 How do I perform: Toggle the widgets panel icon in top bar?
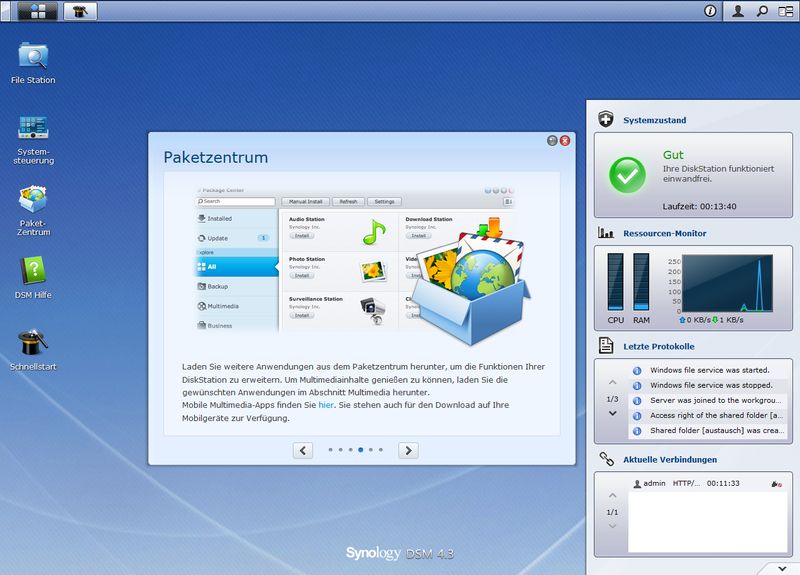(x=786, y=11)
